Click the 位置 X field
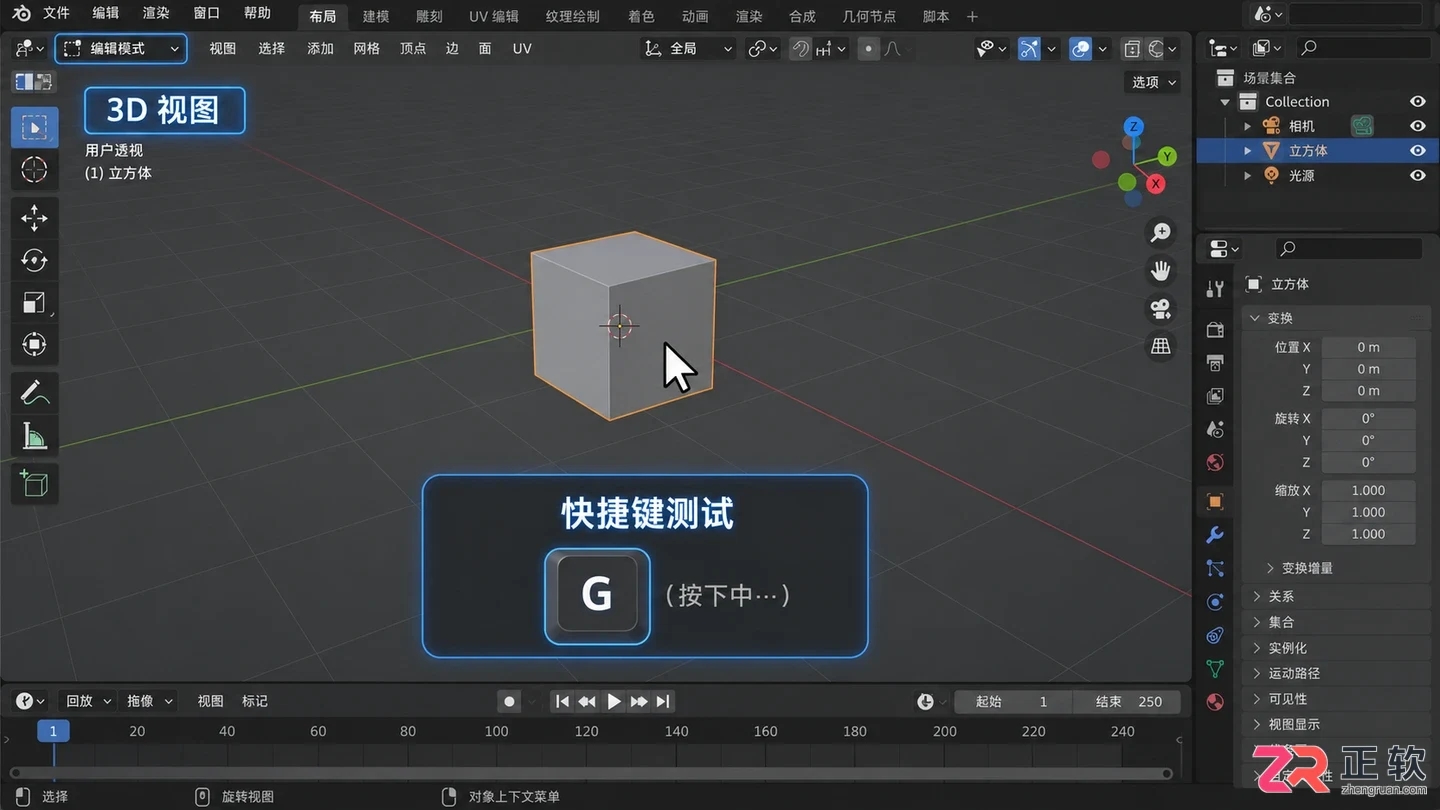 1368,347
